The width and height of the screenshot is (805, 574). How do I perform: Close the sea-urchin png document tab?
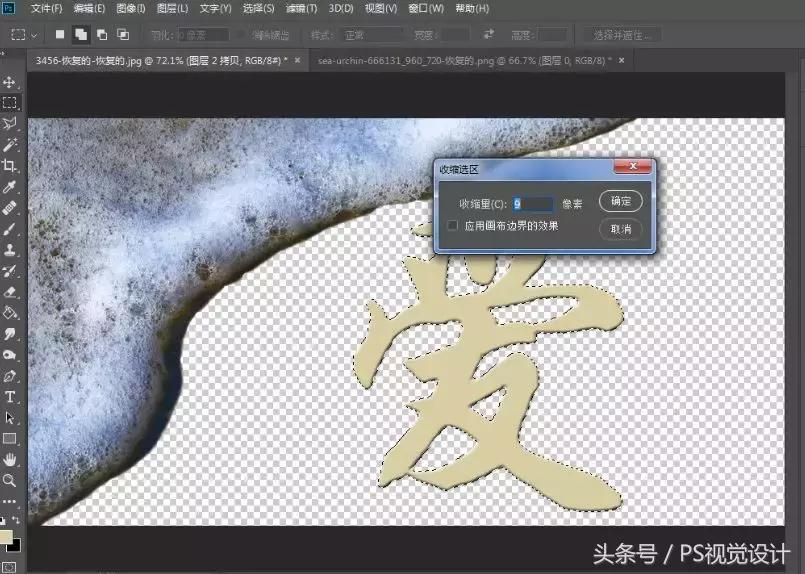622,61
